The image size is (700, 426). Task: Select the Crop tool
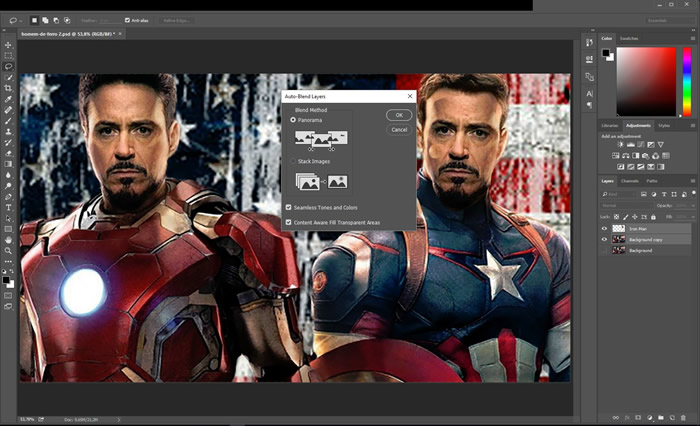(8, 88)
